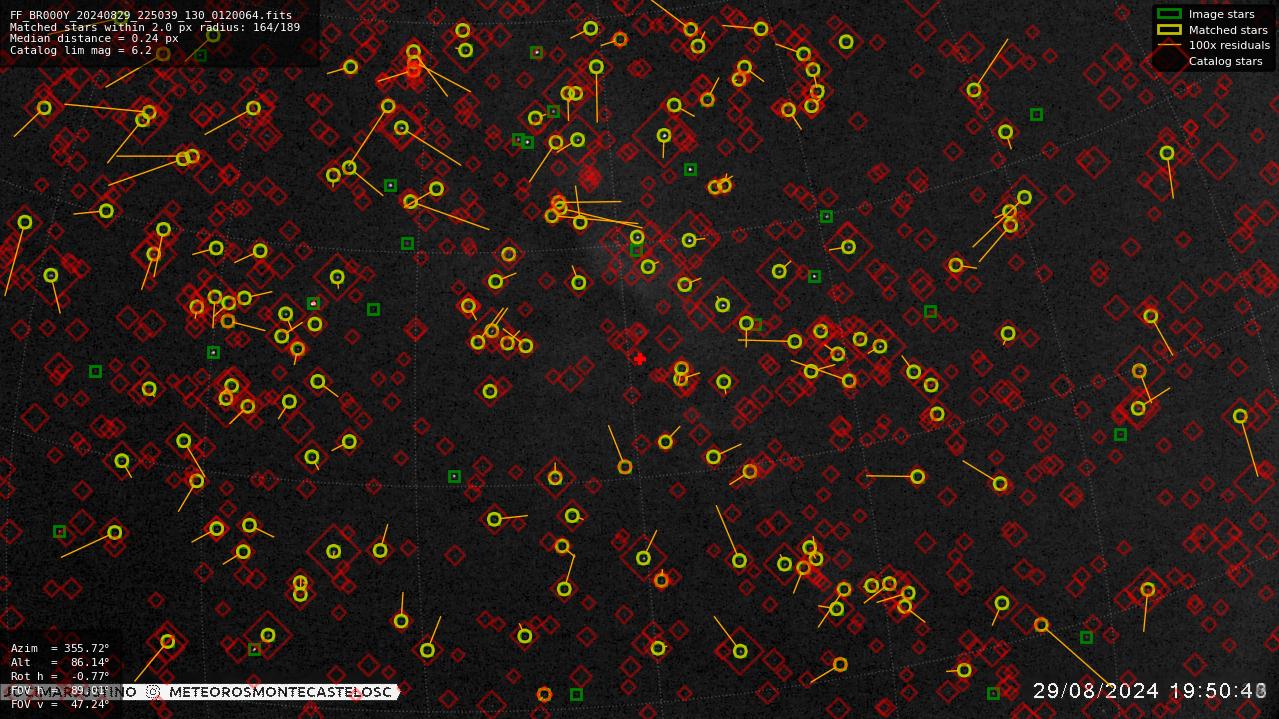Click the 29/08/2024 19:50:48 timestamp
This screenshot has width=1279, height=719.
(1150, 691)
